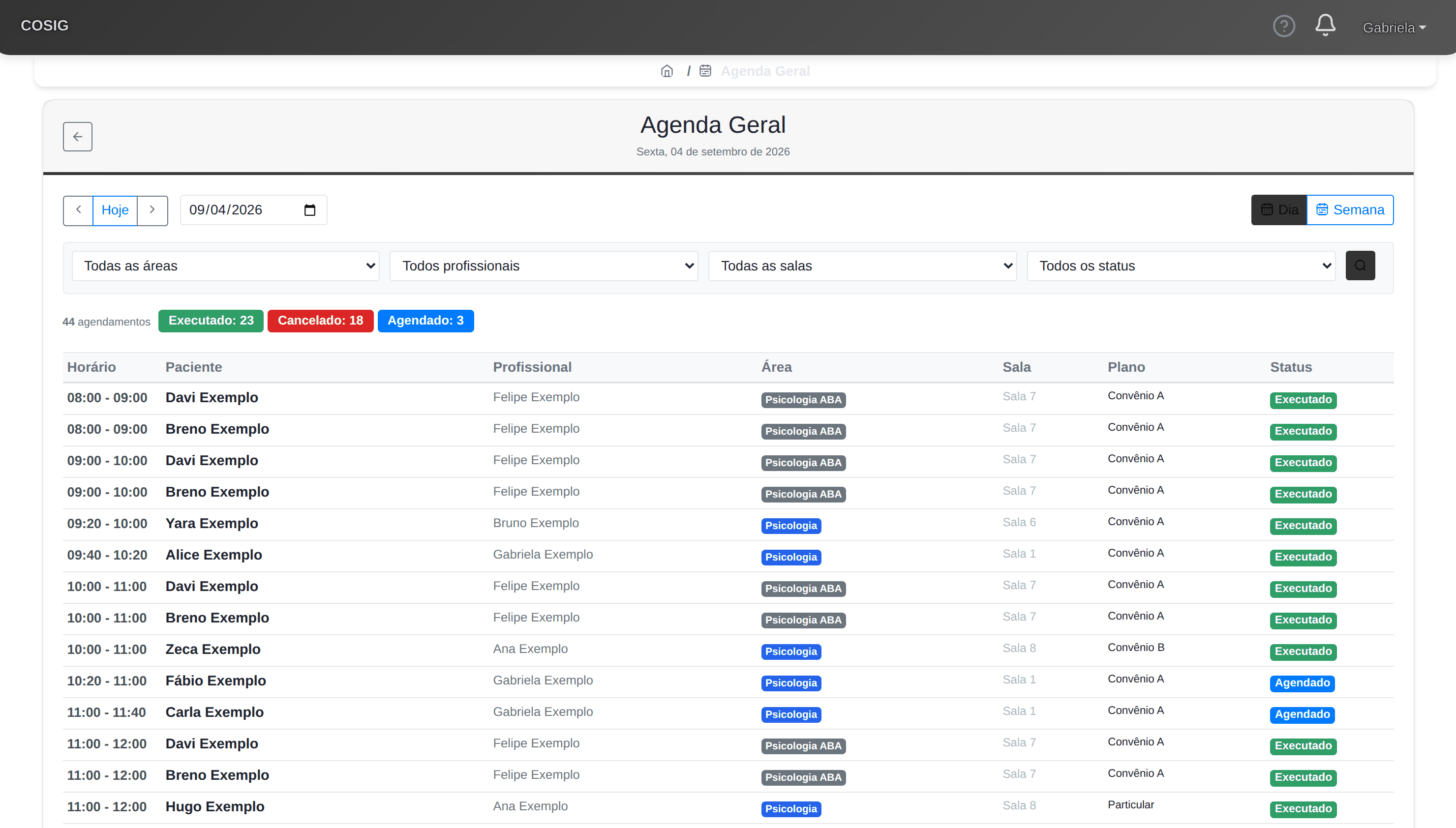Open the help question mark icon
This screenshot has height=828, width=1456.
point(1284,26)
